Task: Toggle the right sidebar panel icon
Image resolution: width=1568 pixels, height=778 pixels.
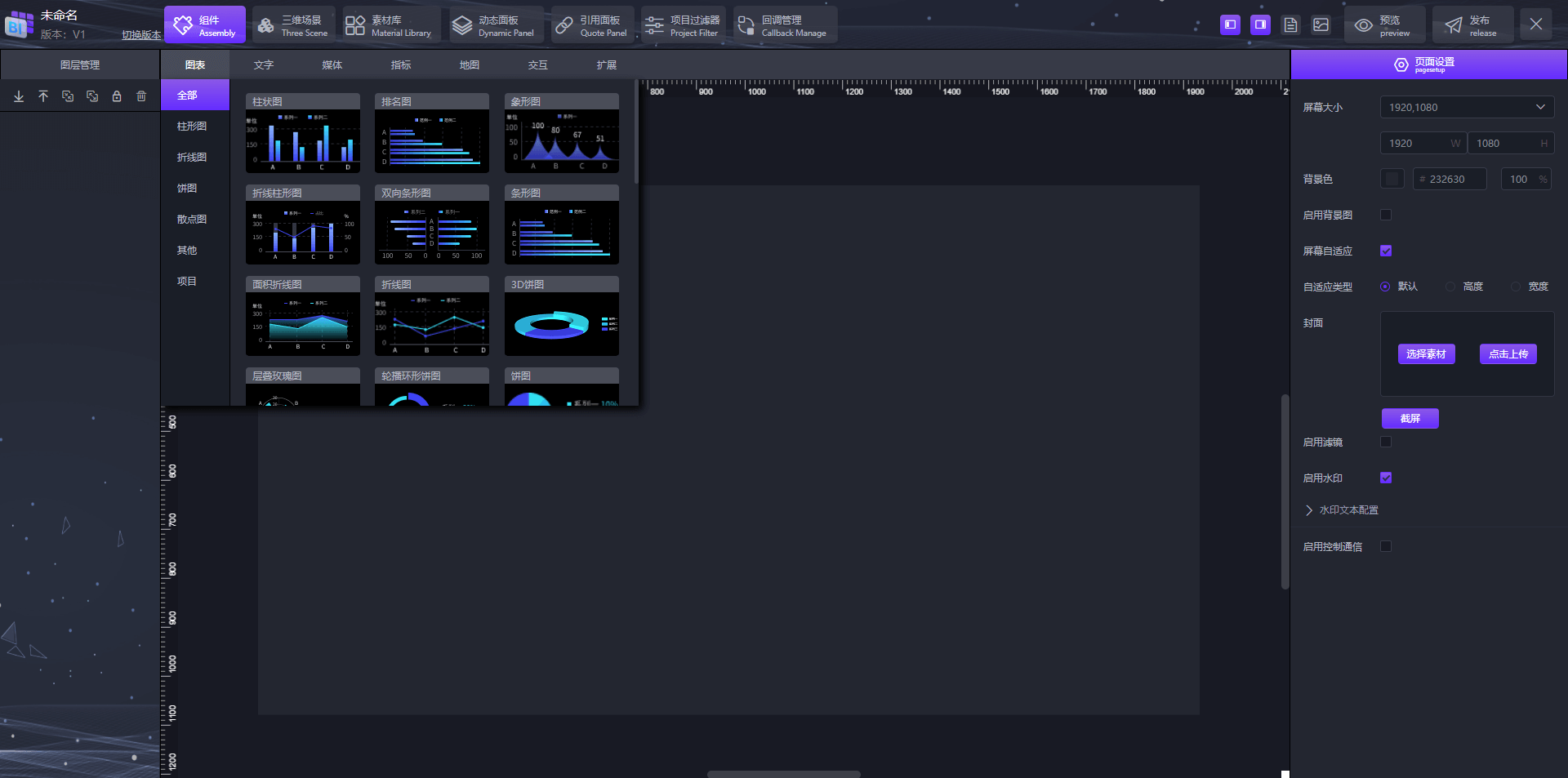Action: (1260, 24)
